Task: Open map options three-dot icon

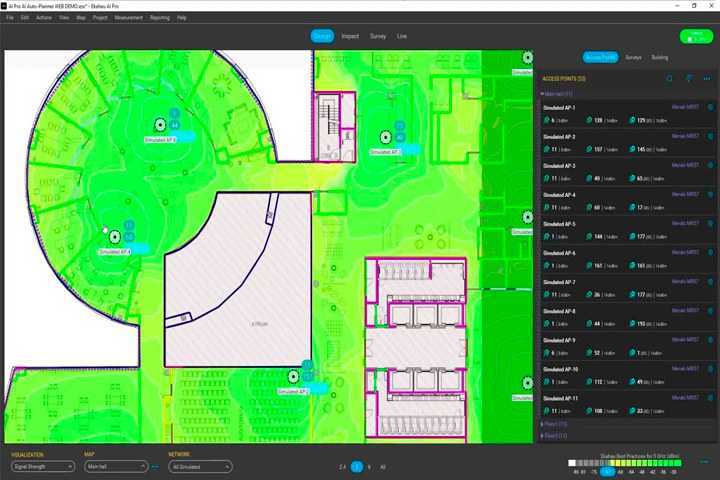Action: (155, 467)
